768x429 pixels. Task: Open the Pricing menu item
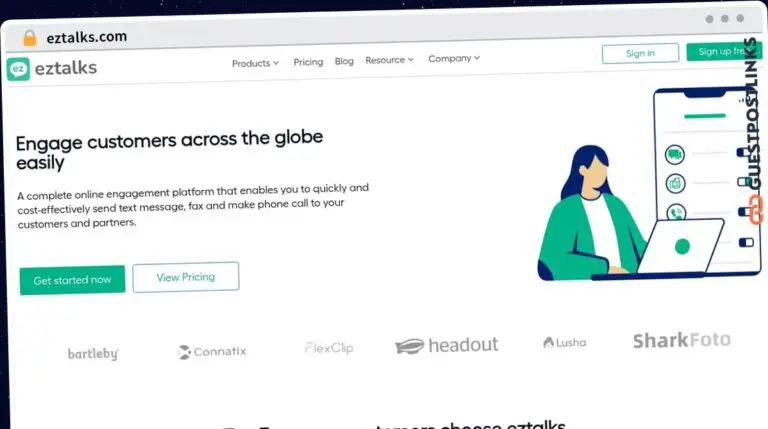[x=308, y=62]
